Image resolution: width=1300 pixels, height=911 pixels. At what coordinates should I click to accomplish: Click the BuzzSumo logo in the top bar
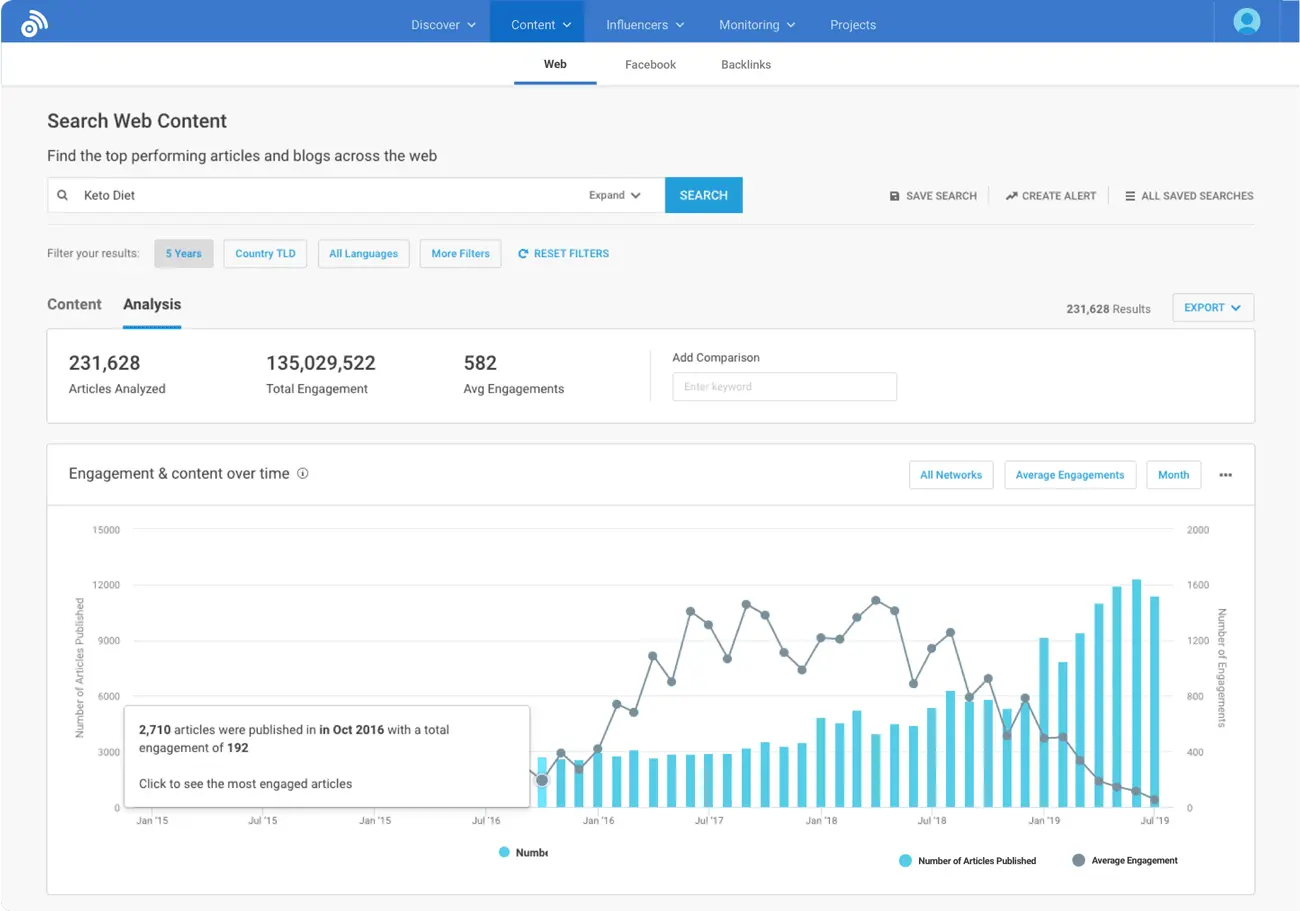click(35, 21)
